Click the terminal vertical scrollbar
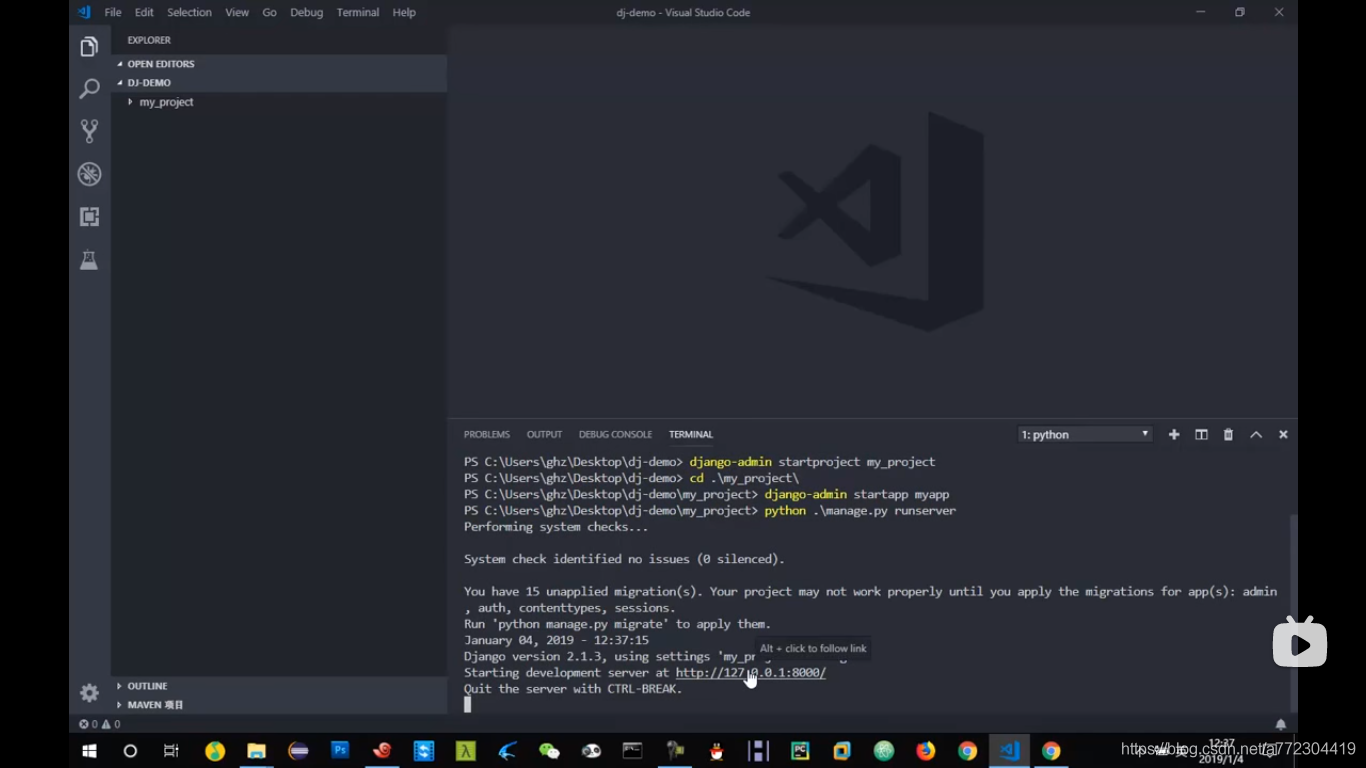The height and width of the screenshot is (768, 1366). click(x=1293, y=613)
